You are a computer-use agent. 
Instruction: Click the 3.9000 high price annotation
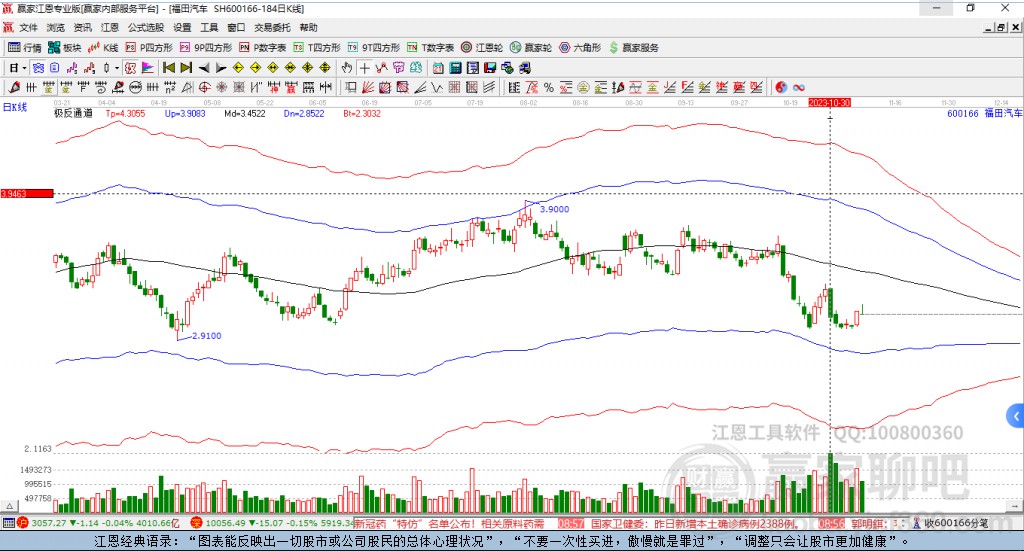(554, 209)
